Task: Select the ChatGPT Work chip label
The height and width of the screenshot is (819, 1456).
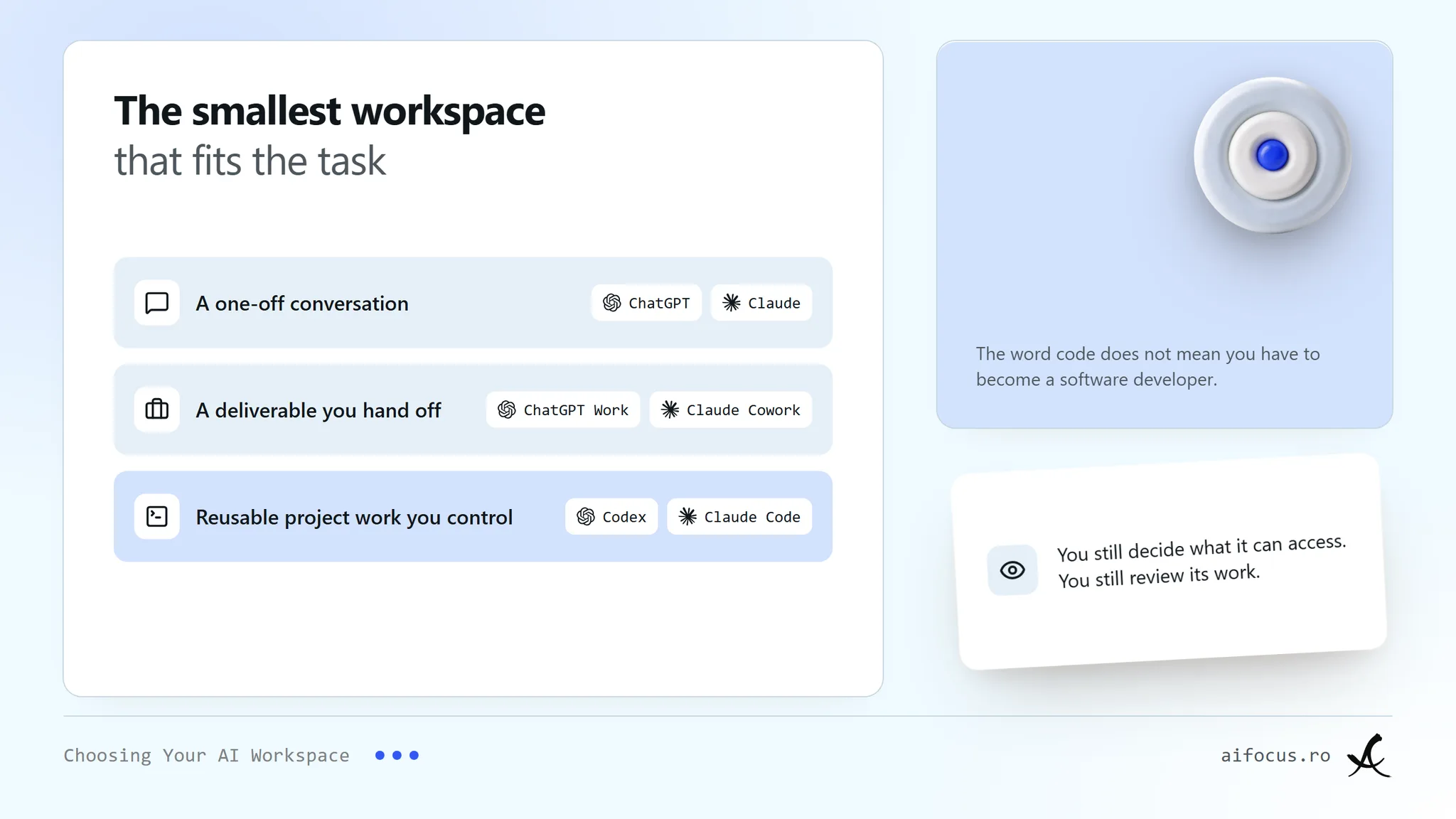Action: 576,410
